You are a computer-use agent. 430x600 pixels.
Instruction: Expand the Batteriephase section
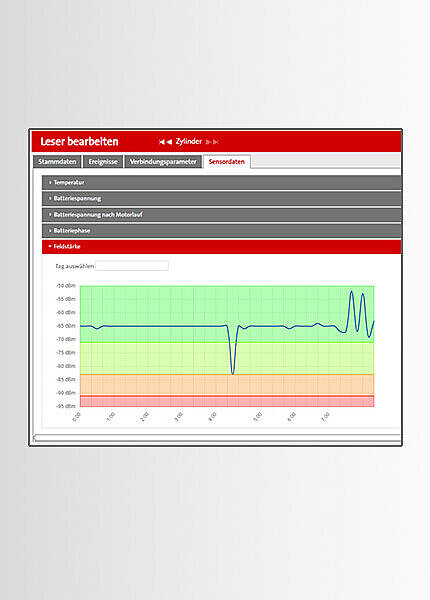point(222,231)
